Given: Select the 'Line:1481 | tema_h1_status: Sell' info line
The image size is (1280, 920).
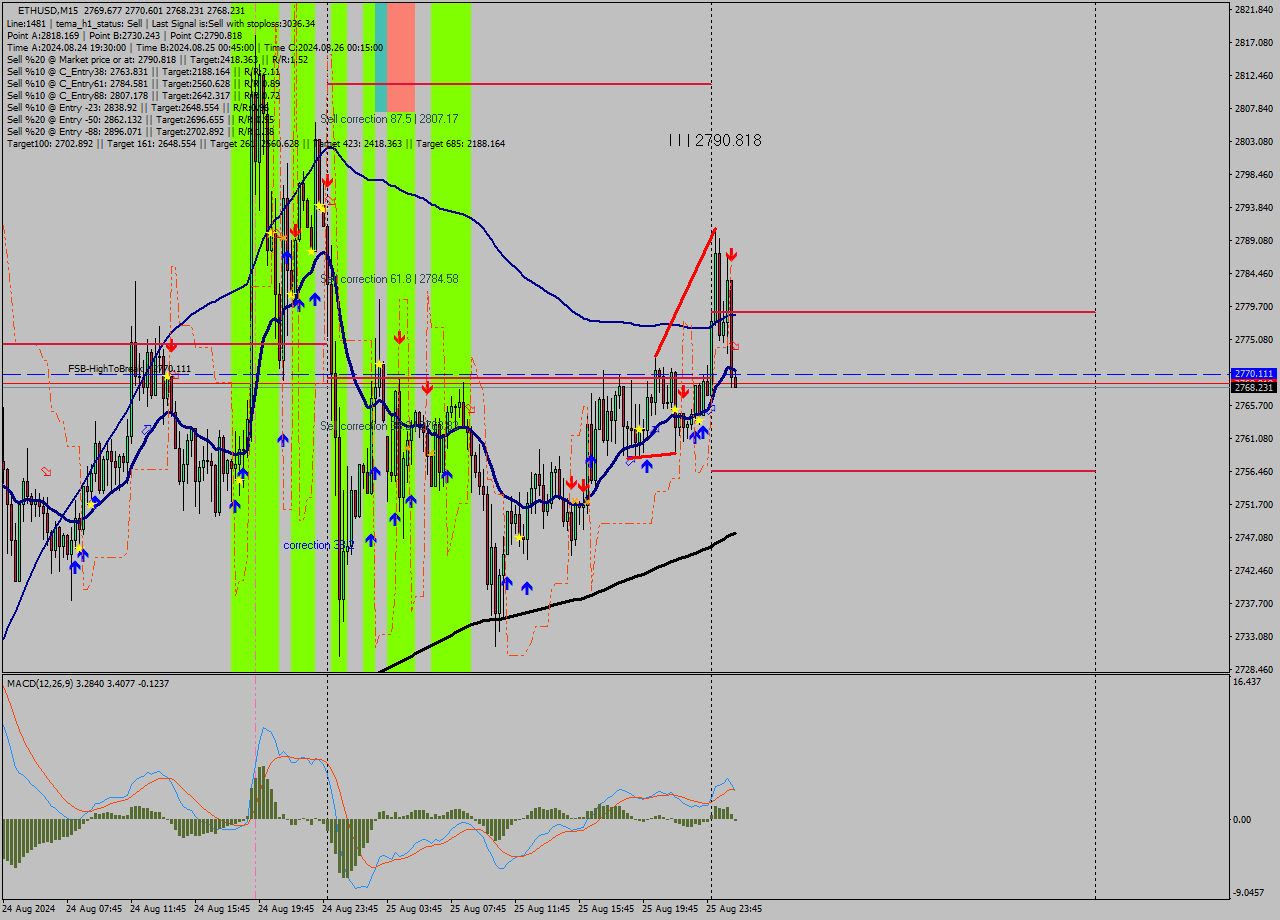Looking at the screenshot, I should (160, 23).
